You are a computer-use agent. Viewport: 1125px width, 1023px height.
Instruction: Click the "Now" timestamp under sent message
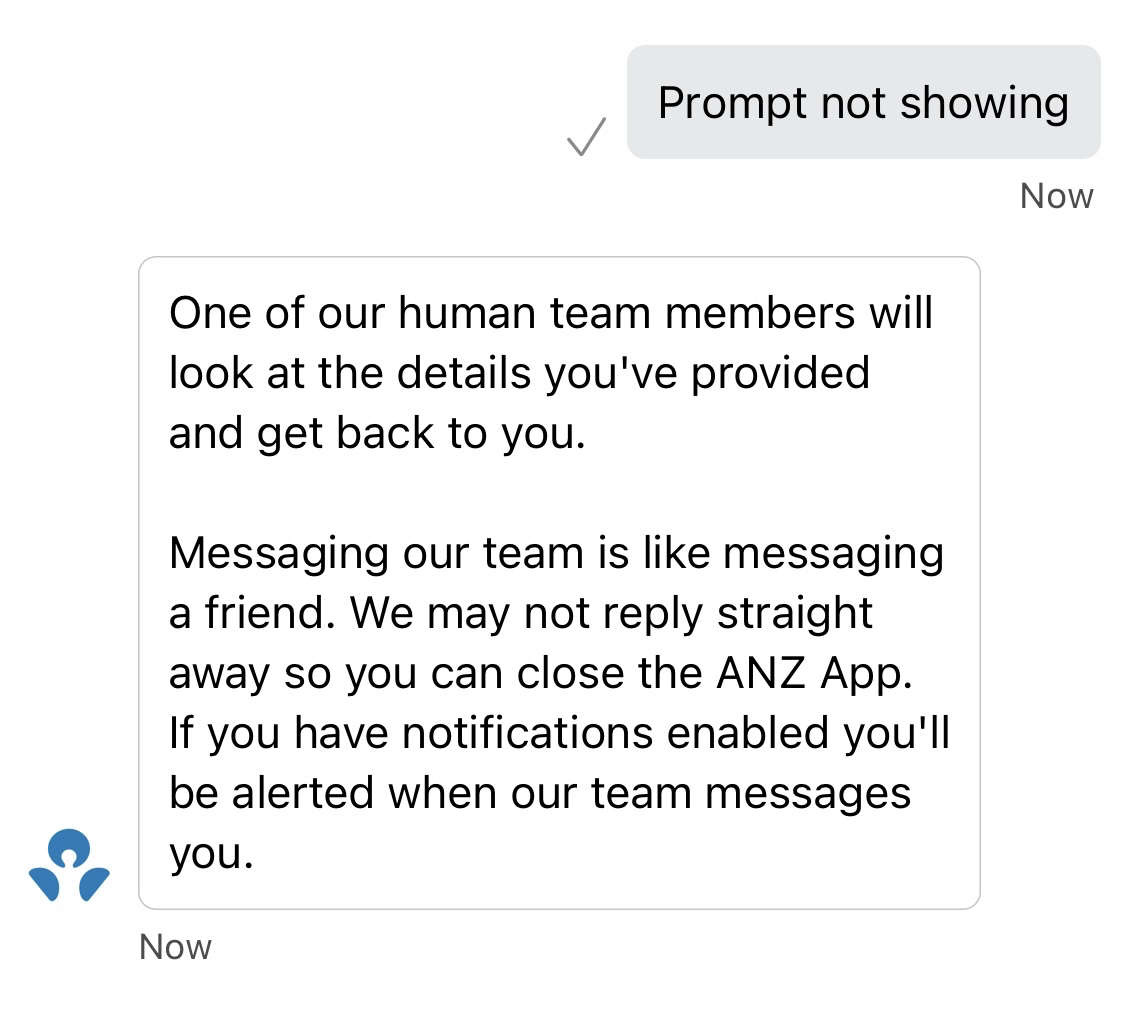pyautogui.click(x=1056, y=196)
